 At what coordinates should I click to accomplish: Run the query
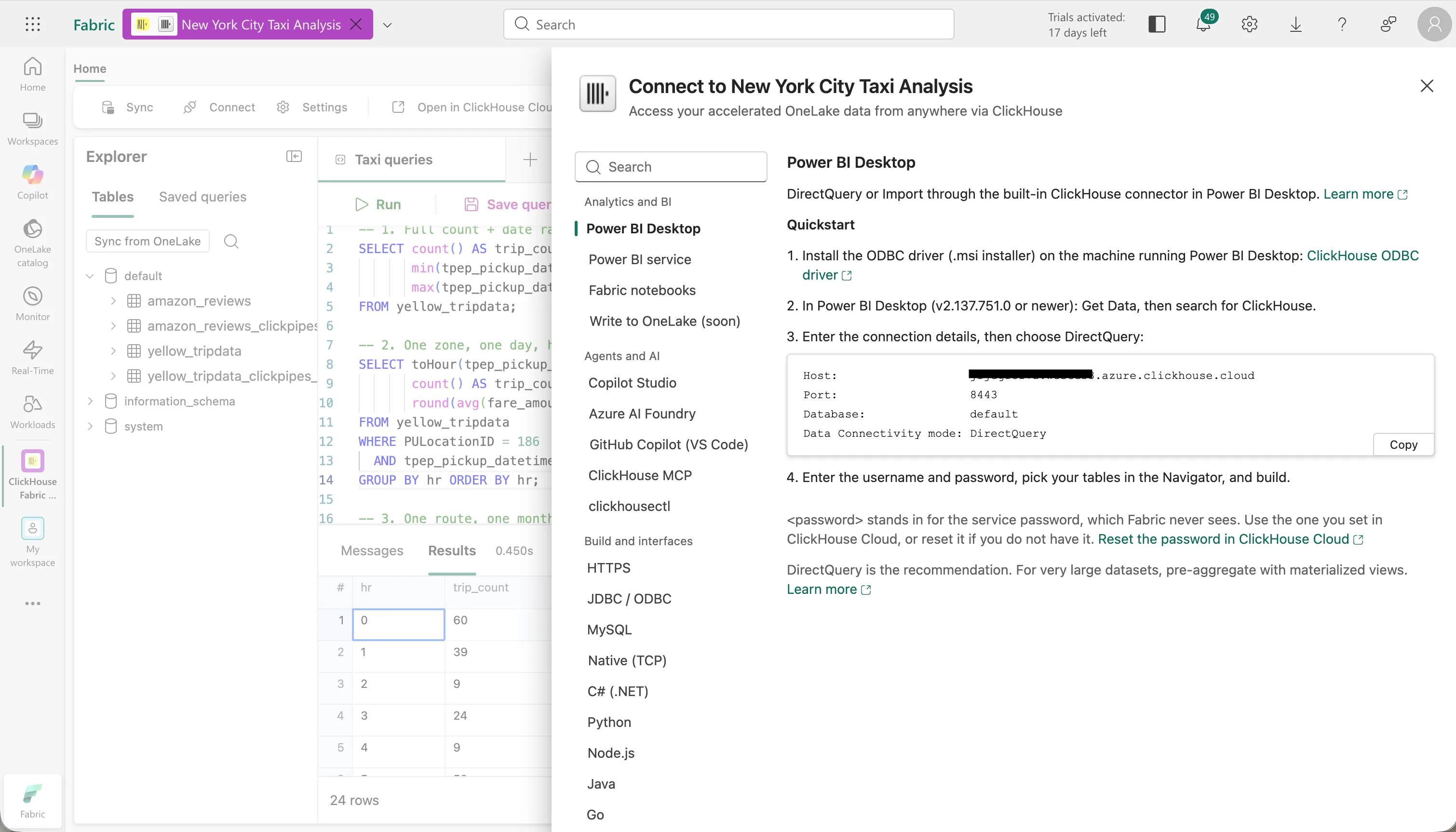click(x=378, y=204)
